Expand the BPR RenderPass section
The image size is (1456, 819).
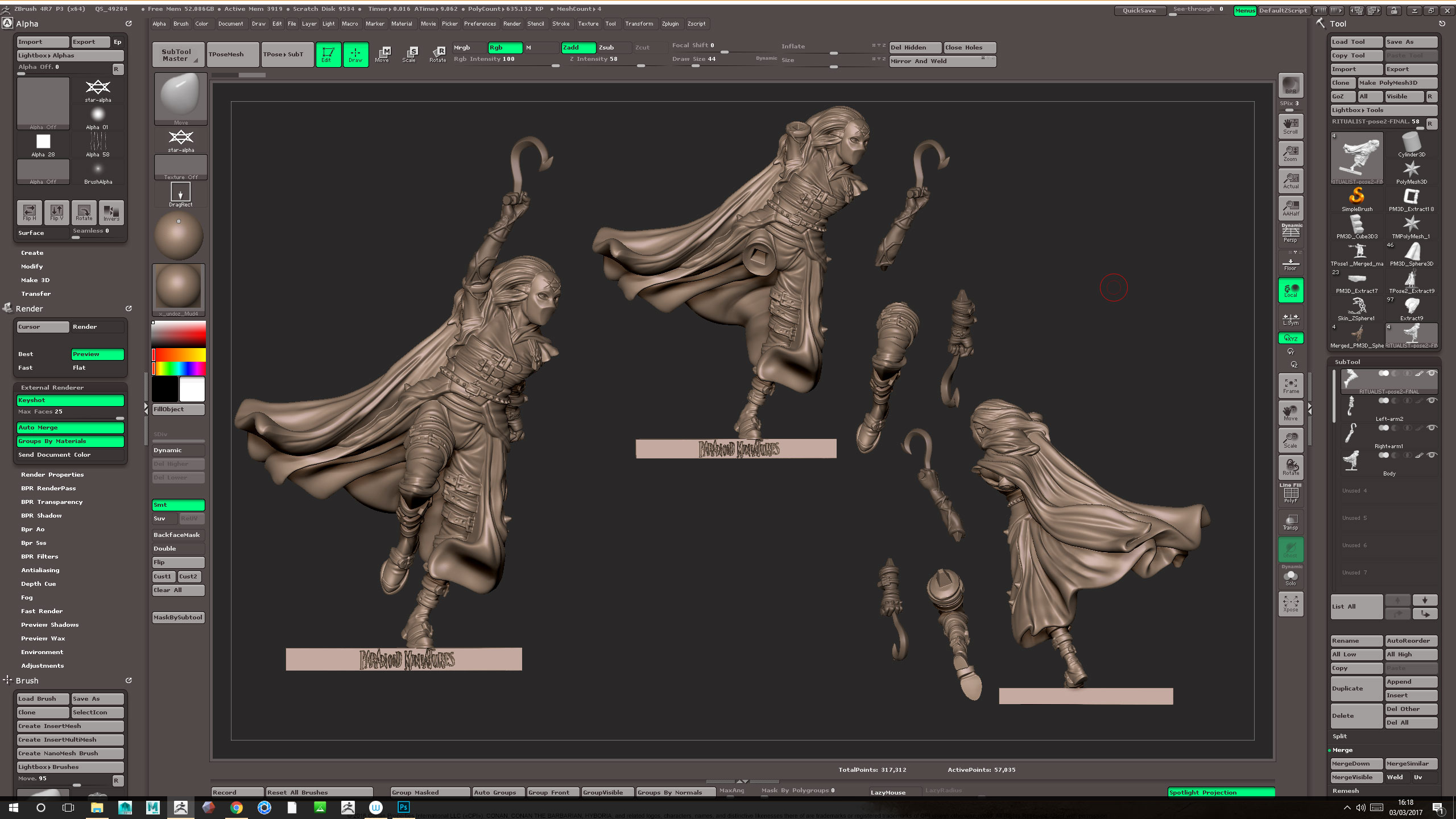[x=48, y=489]
